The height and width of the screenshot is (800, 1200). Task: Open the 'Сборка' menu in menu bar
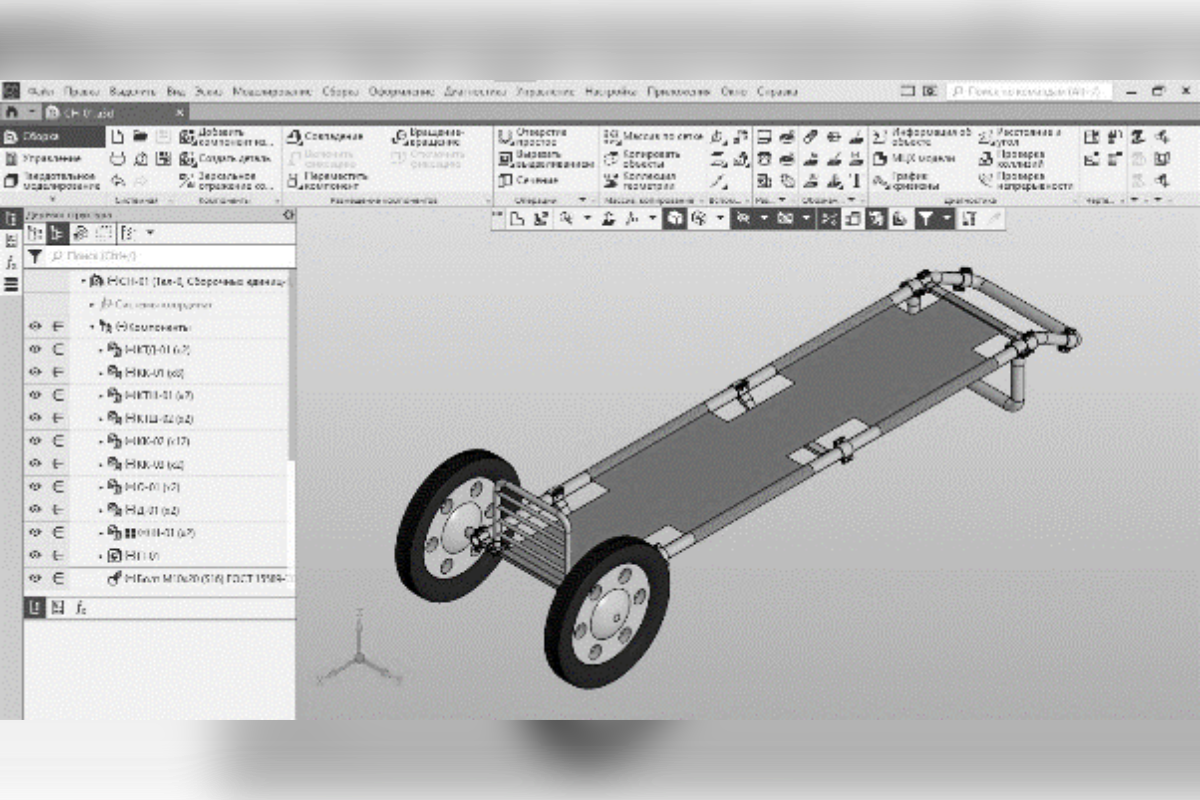coord(340,92)
